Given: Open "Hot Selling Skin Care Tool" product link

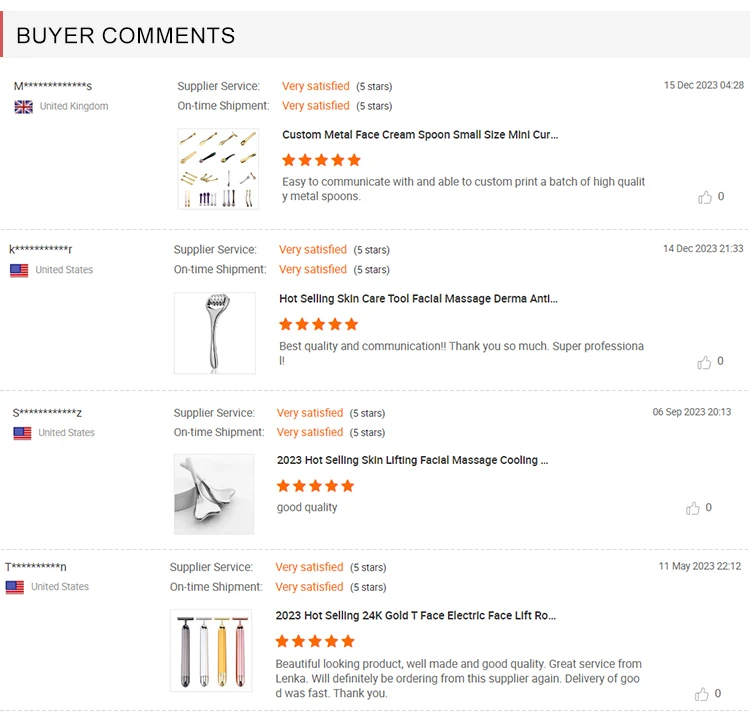Looking at the screenshot, I should [x=418, y=298].
